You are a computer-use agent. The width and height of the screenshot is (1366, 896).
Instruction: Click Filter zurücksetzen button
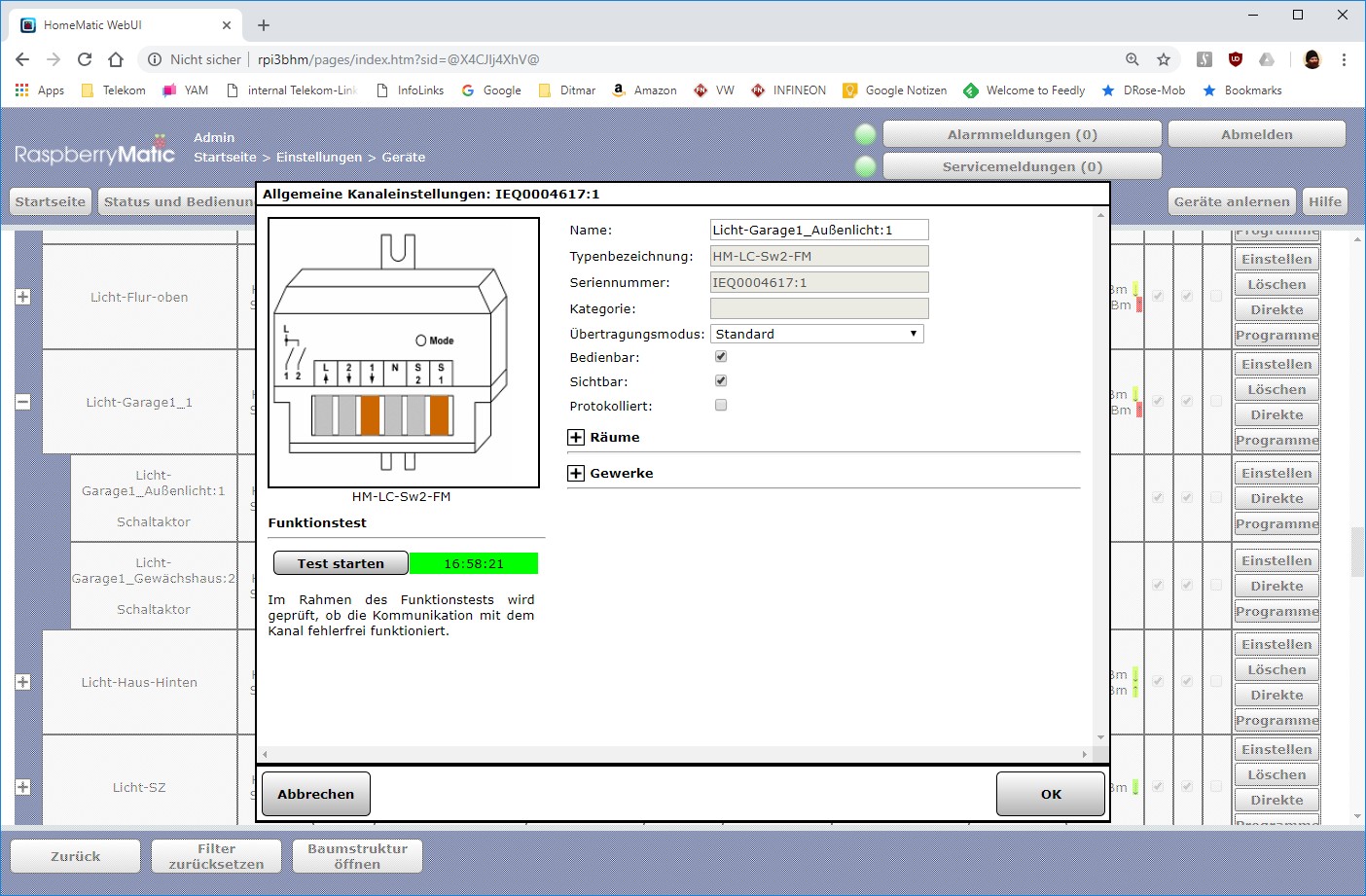coord(216,856)
